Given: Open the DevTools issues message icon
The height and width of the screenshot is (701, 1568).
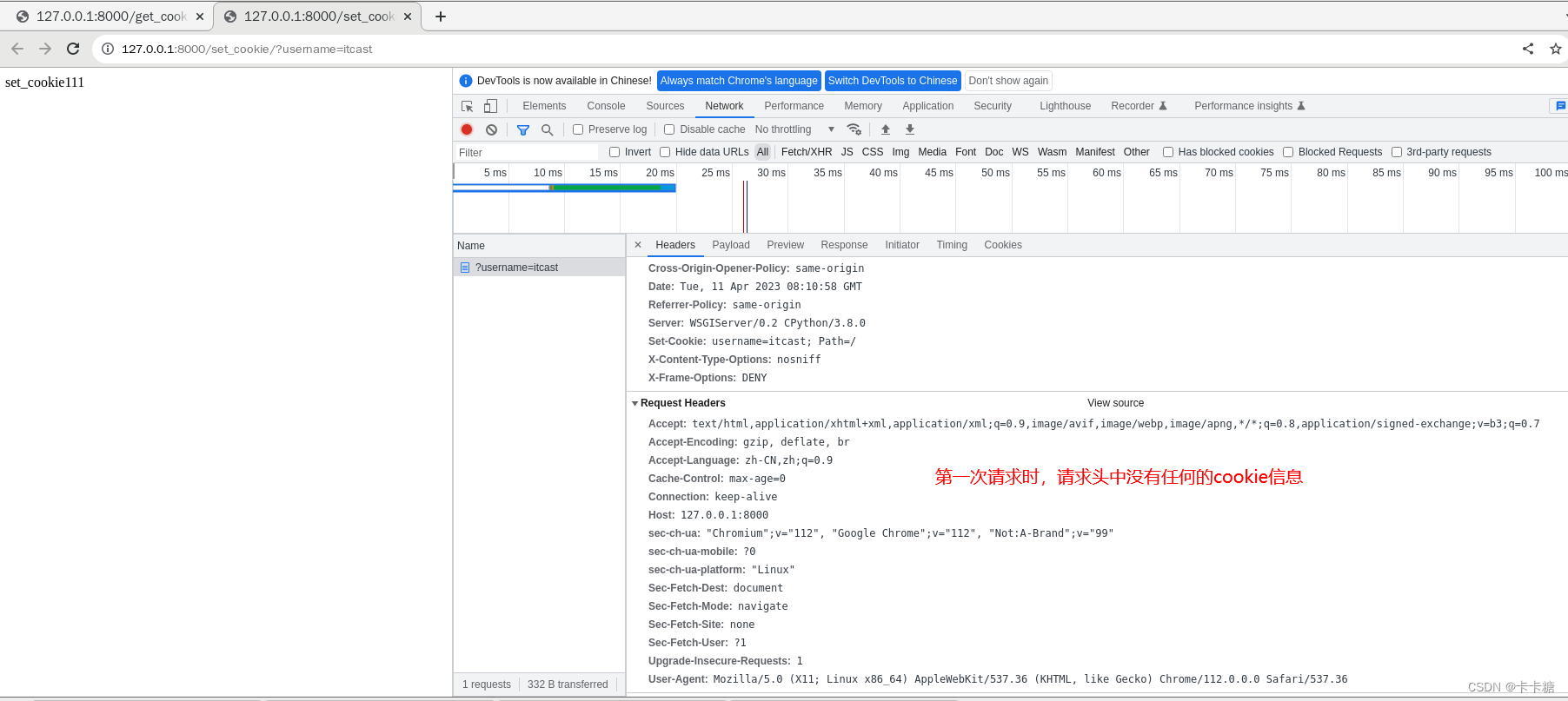Looking at the screenshot, I should click(1559, 106).
